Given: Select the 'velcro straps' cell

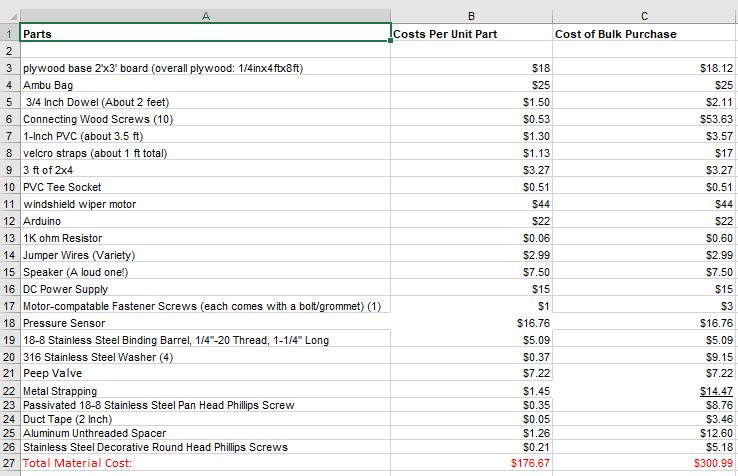Looking at the screenshot, I should coord(205,153).
